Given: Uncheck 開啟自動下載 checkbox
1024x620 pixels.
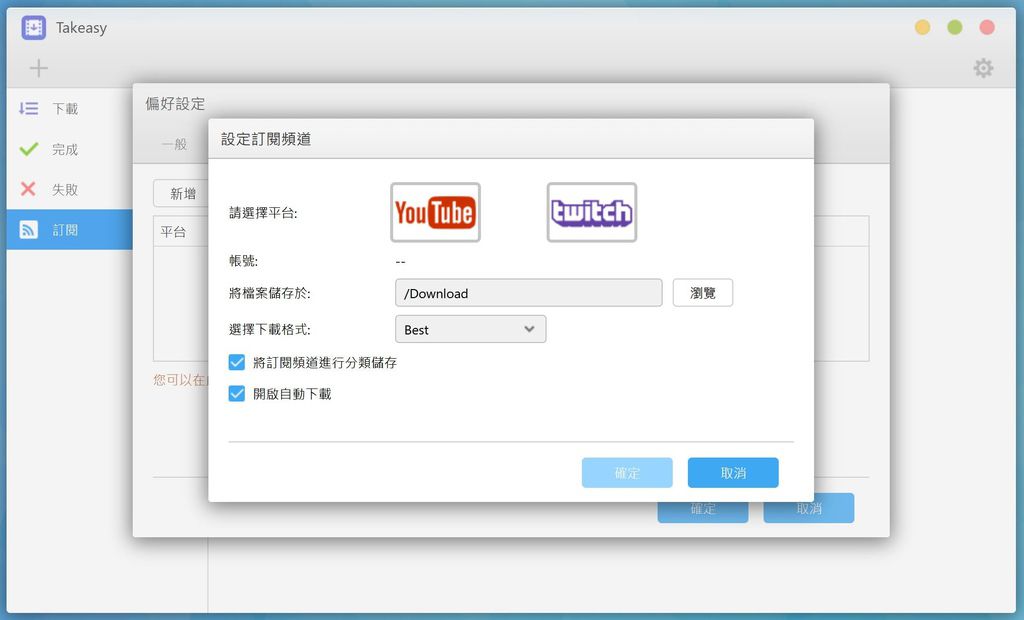Looking at the screenshot, I should click(x=236, y=393).
